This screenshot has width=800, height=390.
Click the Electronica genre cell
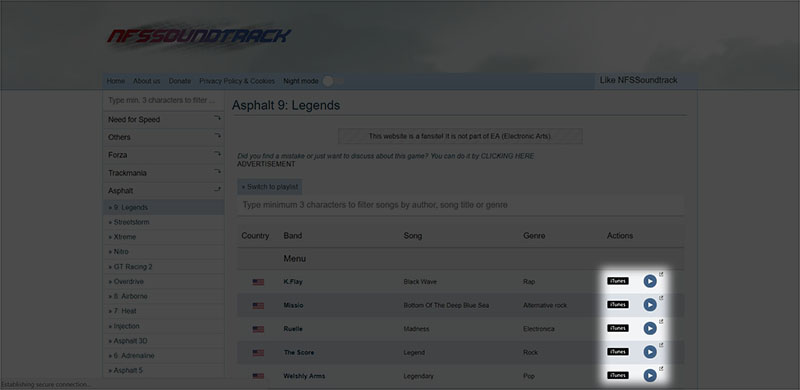pyautogui.click(x=539, y=329)
